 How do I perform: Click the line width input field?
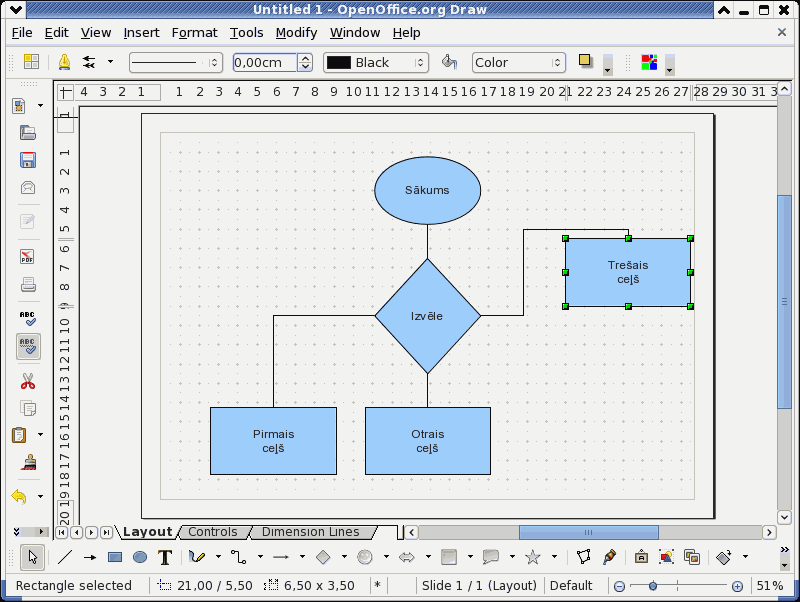(x=265, y=62)
